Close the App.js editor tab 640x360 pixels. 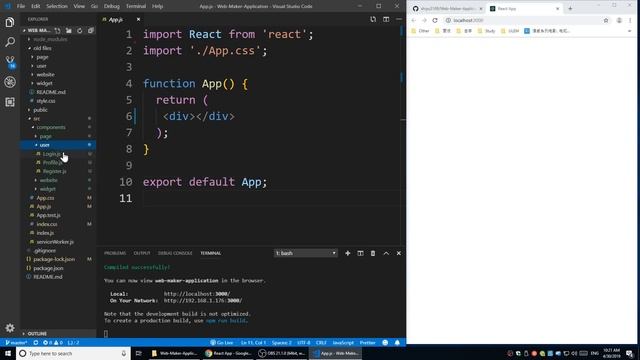pyautogui.click(x=138, y=19)
